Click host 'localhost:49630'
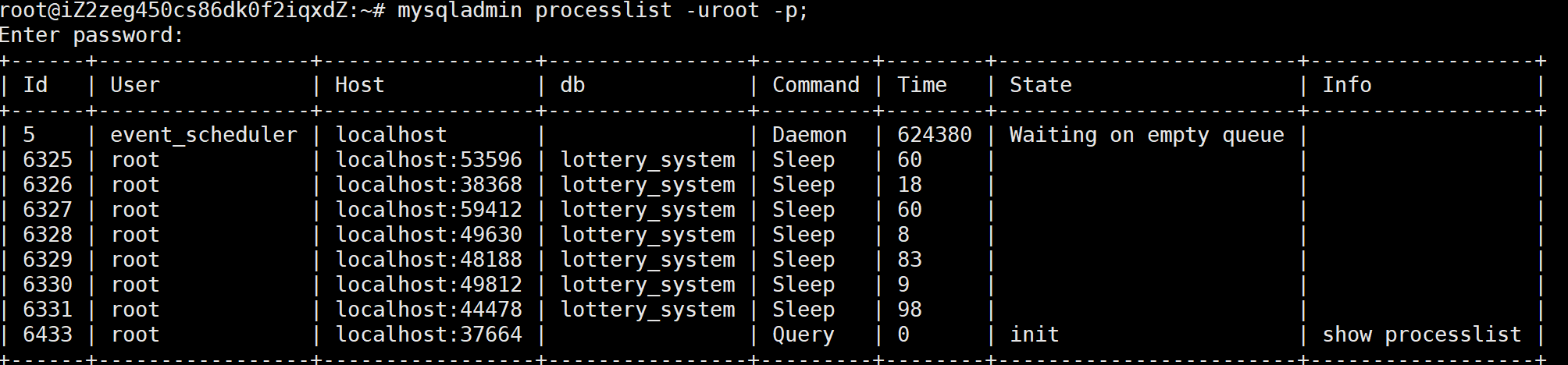Image resolution: width=1568 pixels, height=365 pixels. coord(429,235)
